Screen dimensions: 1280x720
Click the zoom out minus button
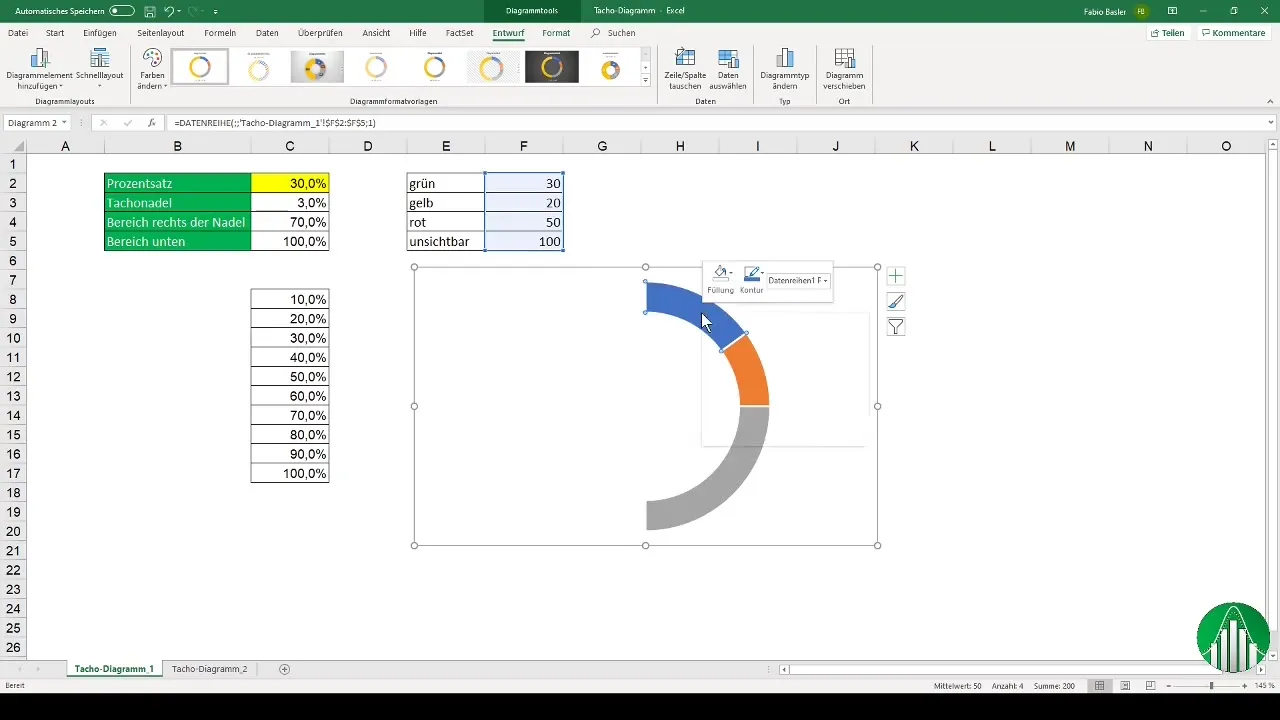(x=1168, y=685)
